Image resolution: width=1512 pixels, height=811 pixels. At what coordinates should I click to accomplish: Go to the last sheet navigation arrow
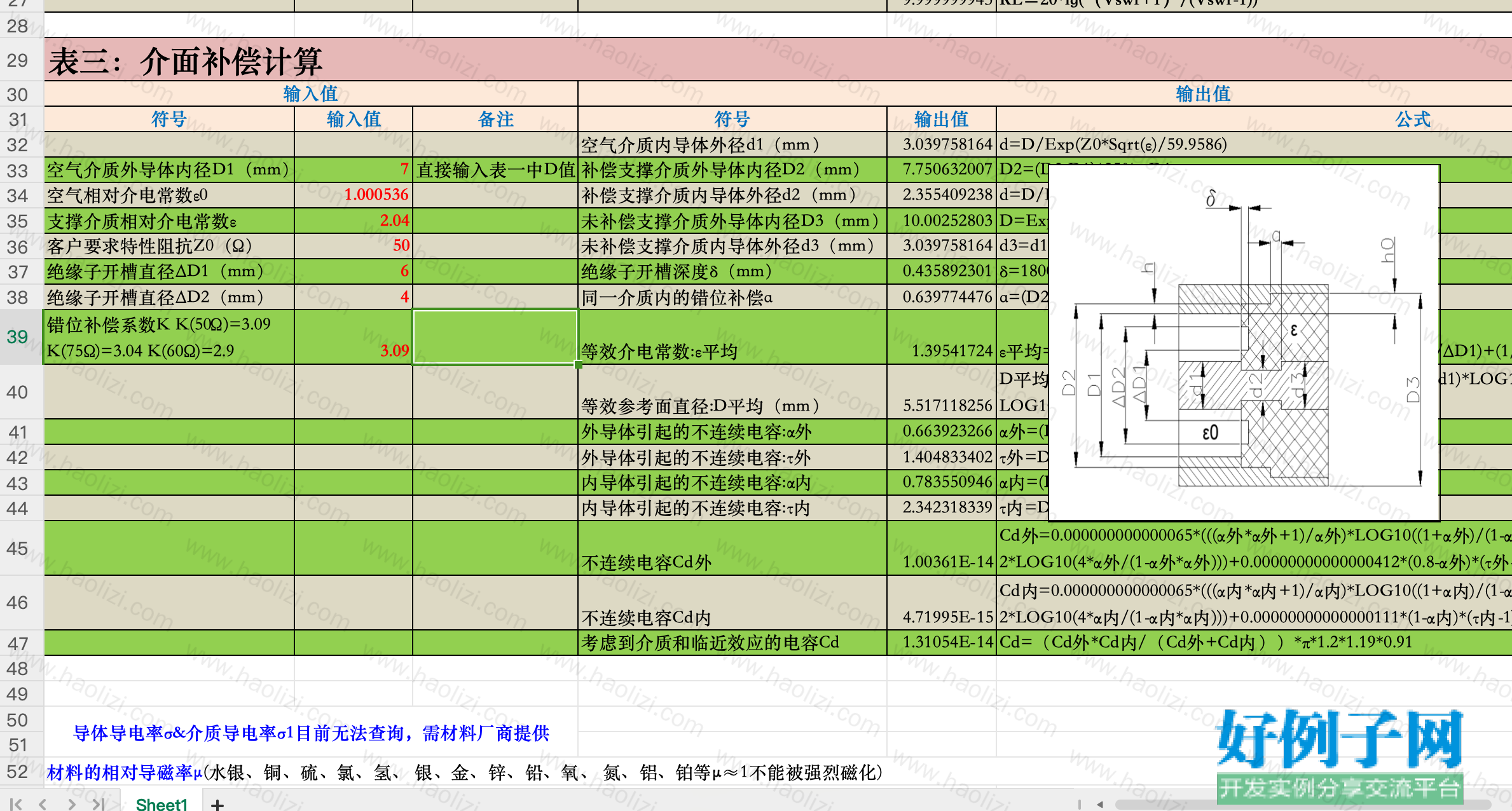click(97, 804)
